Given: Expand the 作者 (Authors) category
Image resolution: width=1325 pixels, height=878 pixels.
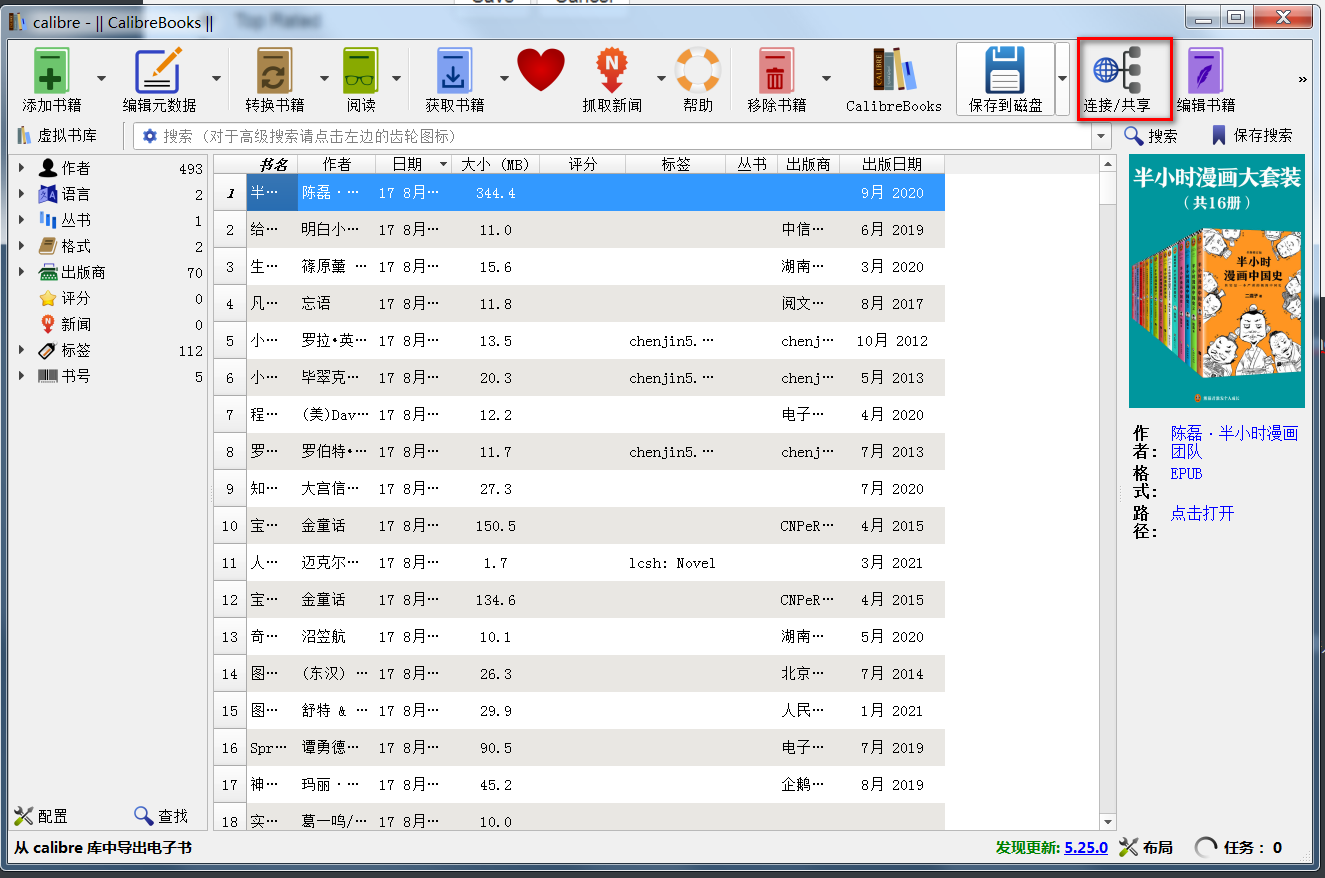Looking at the screenshot, I should [x=22, y=168].
